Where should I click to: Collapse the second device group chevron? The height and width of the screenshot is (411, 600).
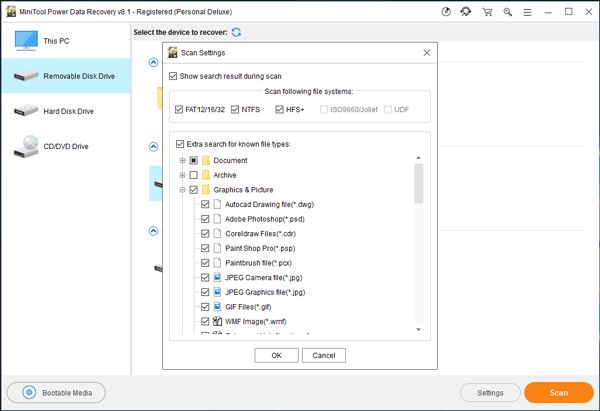pyautogui.click(x=153, y=146)
